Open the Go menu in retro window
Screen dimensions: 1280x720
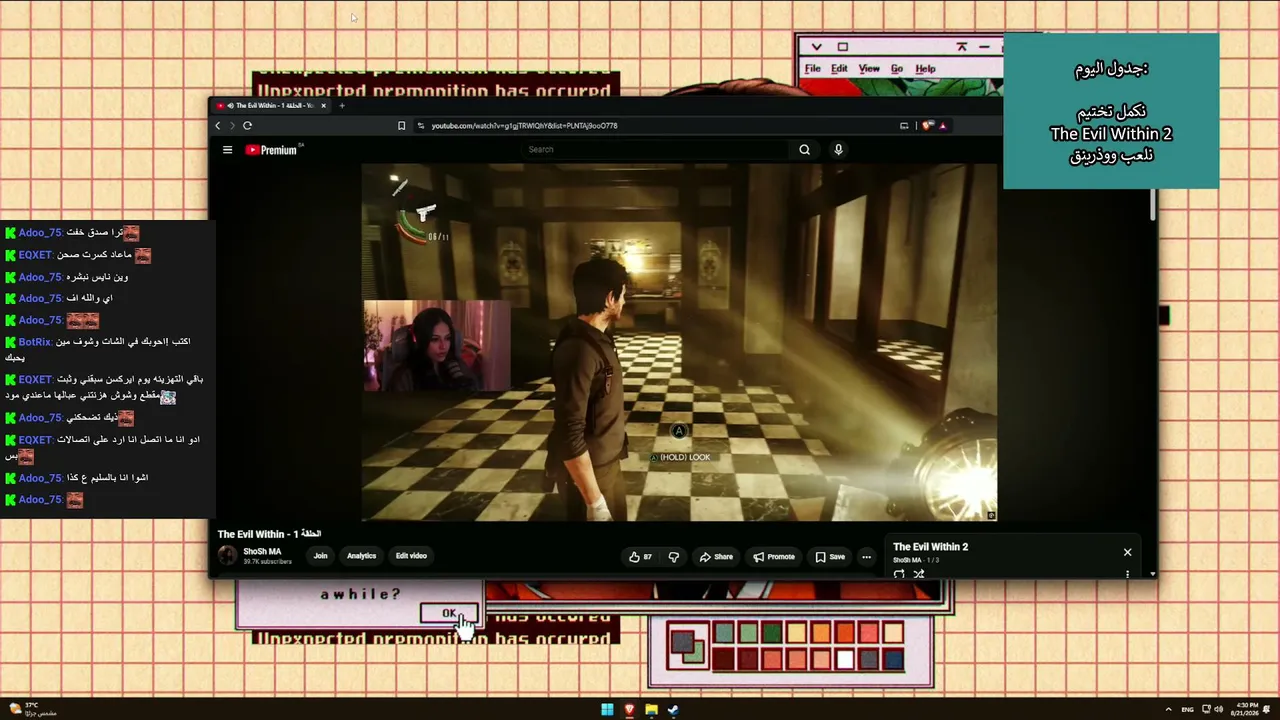pos(897,69)
